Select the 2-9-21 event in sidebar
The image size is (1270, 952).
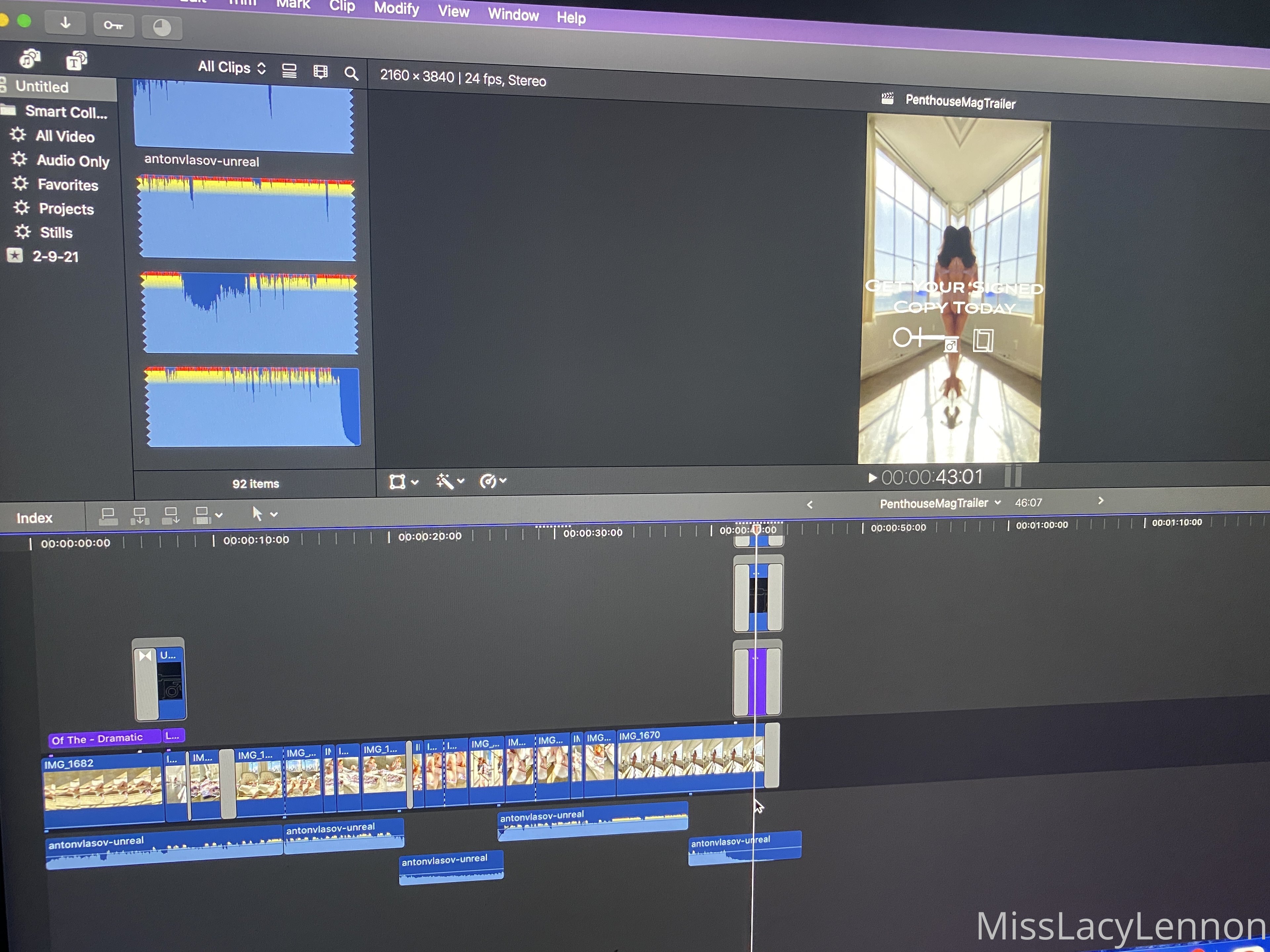click(x=55, y=257)
